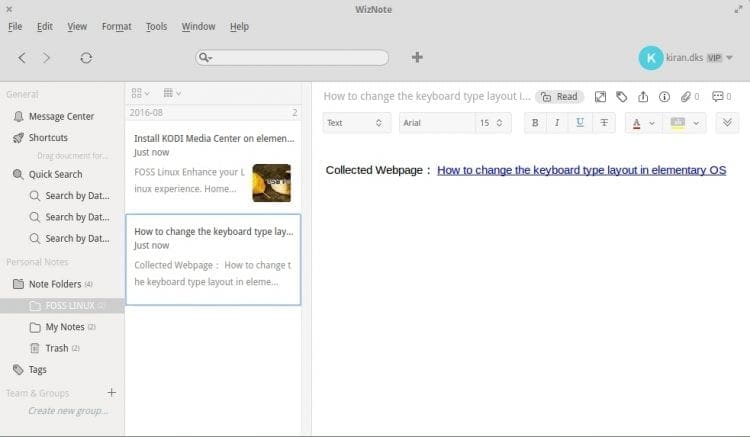
Task: Select Note Folders in the sidebar
Action: click(55, 284)
